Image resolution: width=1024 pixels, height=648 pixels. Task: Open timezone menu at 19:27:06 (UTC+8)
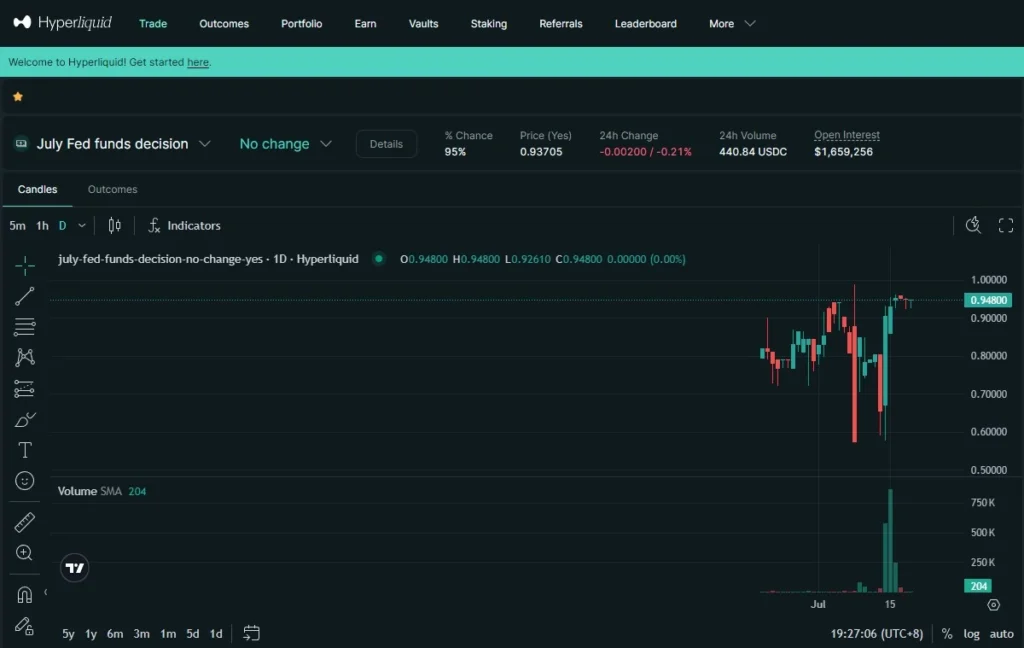pyautogui.click(x=876, y=634)
